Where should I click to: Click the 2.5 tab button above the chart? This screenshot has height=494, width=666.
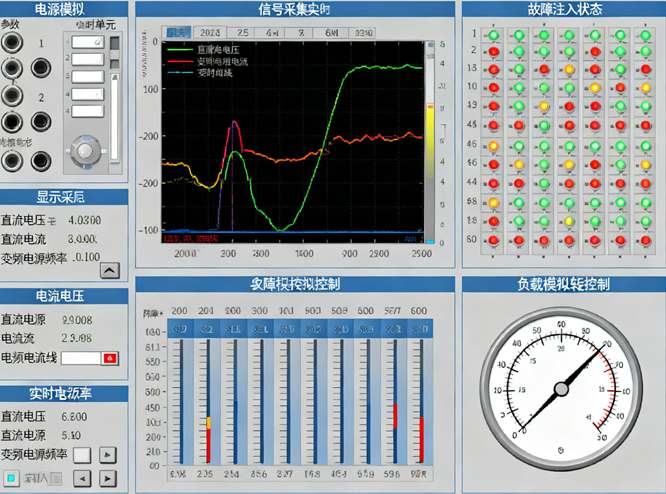point(244,33)
